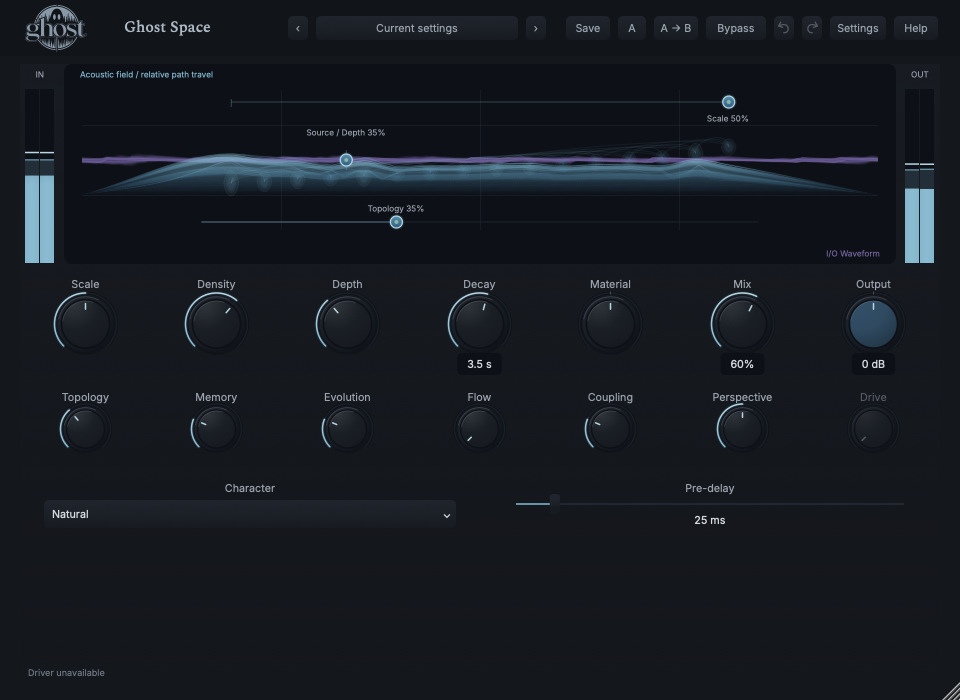This screenshot has width=960, height=700.
Task: Click the Topology knob
Action: click(x=85, y=429)
